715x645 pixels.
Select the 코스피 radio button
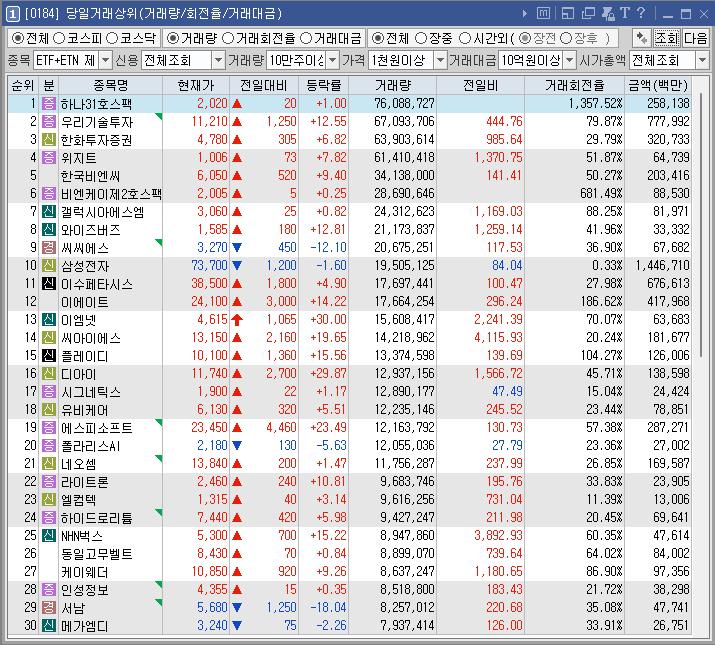click(58, 38)
